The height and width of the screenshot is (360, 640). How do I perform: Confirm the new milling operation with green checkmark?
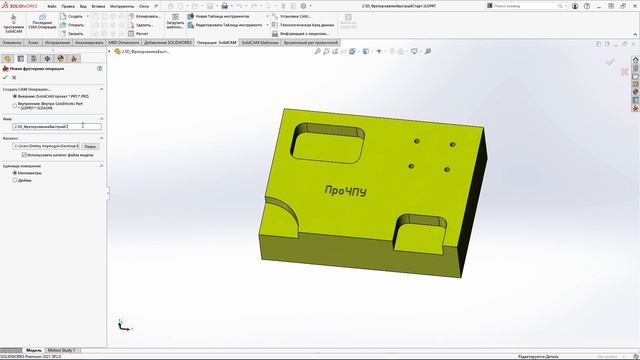[5, 77]
